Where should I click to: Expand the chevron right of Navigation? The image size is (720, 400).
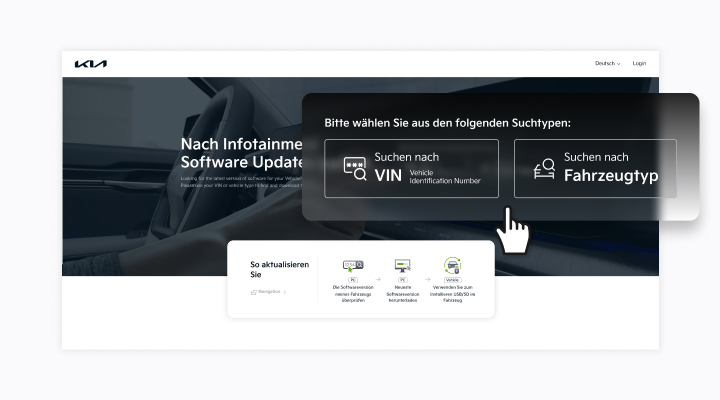[x=285, y=292]
